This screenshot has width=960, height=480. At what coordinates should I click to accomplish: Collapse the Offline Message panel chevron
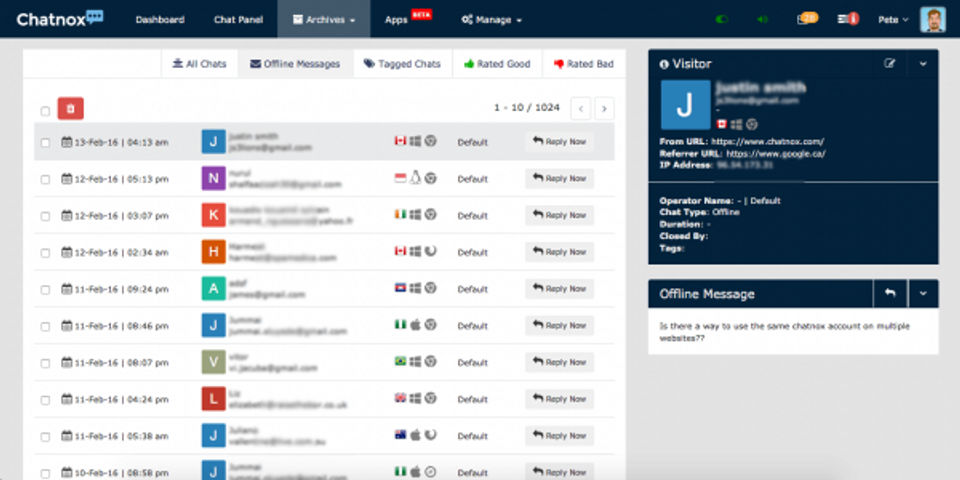(x=923, y=294)
